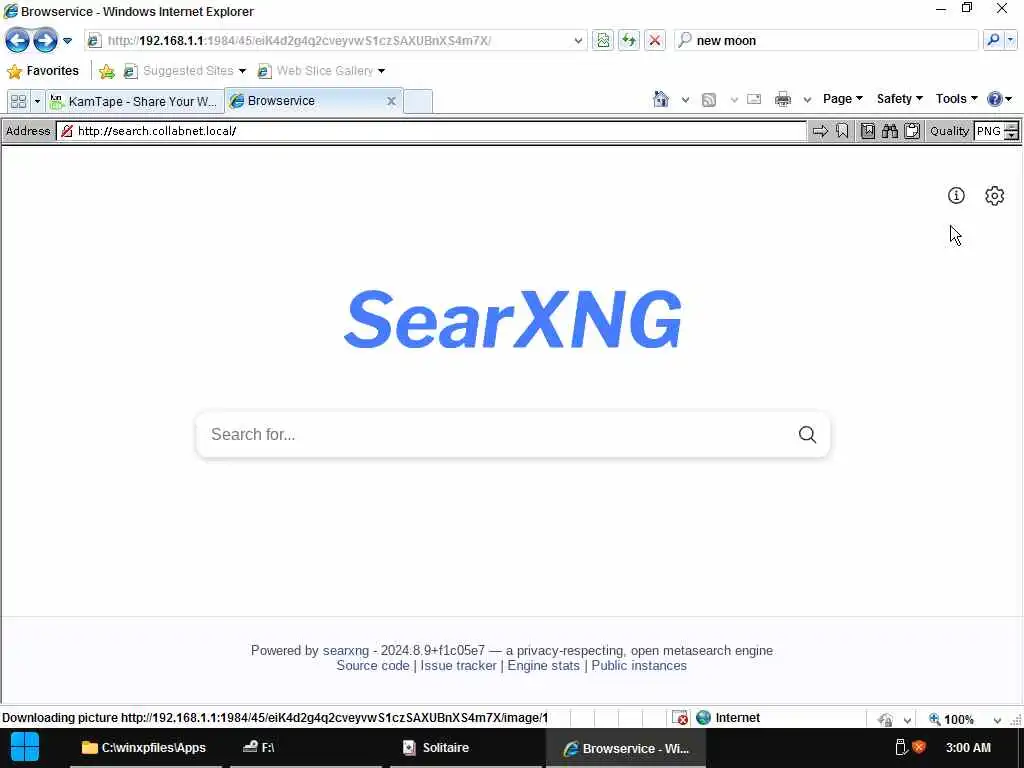Switch to the F:\ taskbar window
Image resolution: width=1024 pixels, height=768 pixels.
click(x=306, y=748)
